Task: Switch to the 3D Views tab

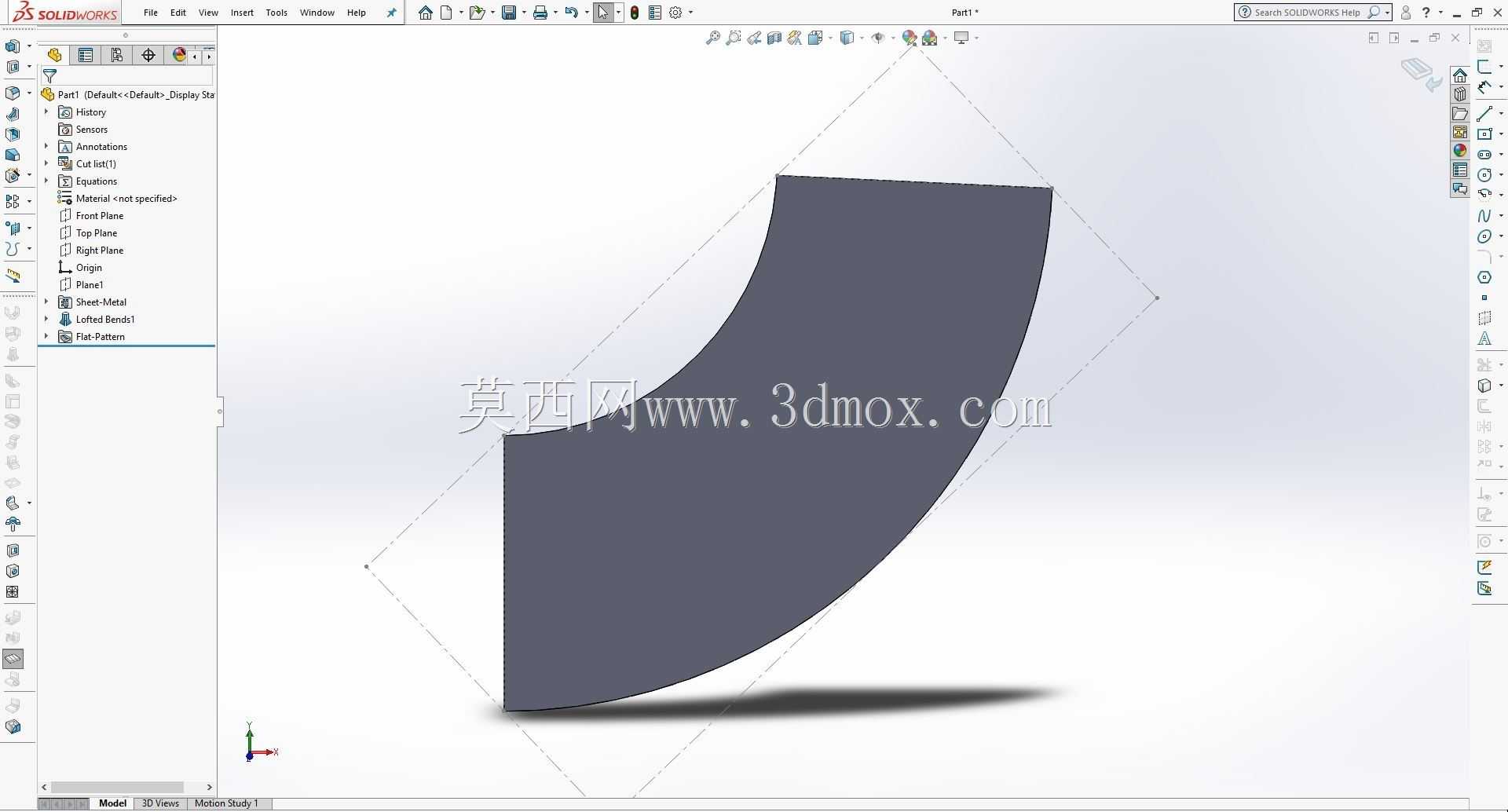Action: click(x=160, y=803)
